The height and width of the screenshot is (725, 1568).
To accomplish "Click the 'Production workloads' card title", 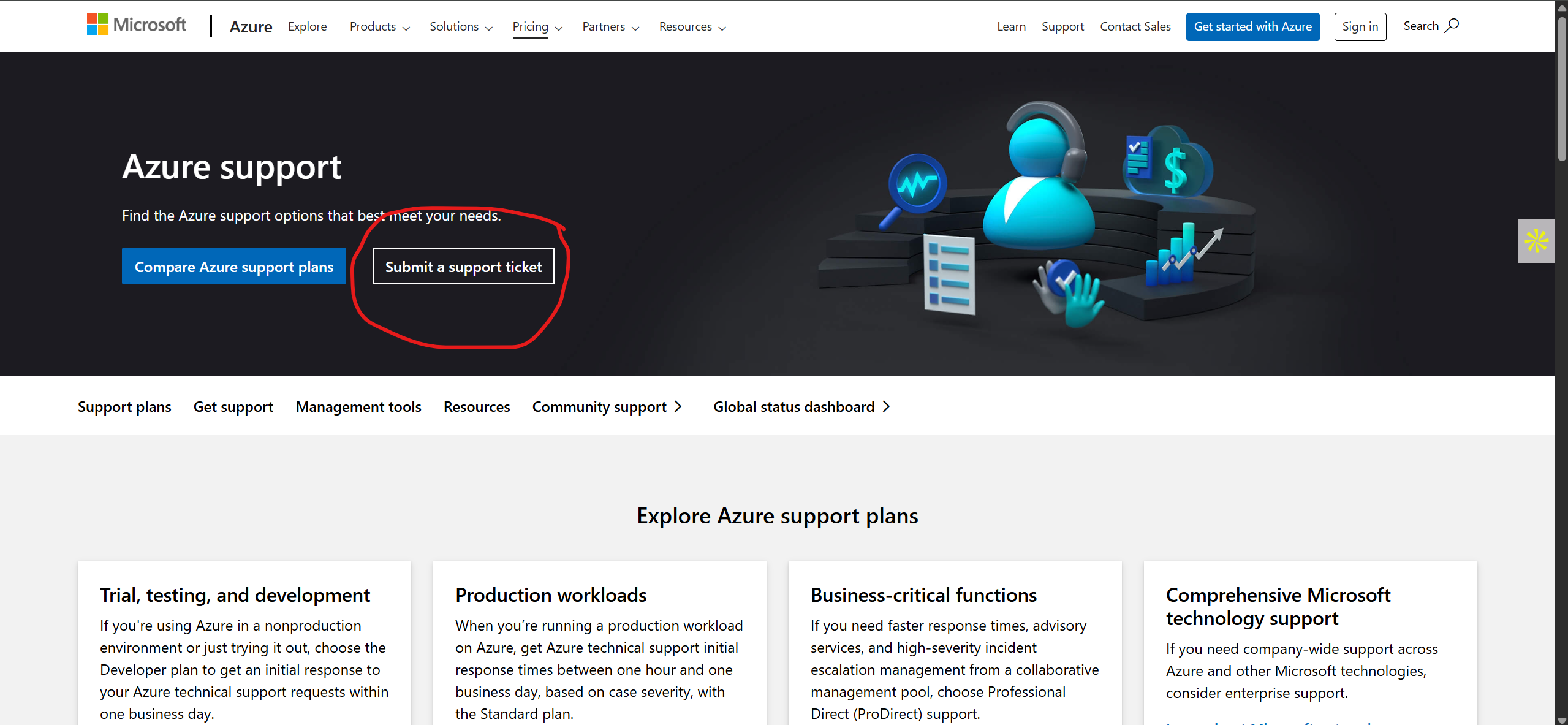I will coord(551,594).
